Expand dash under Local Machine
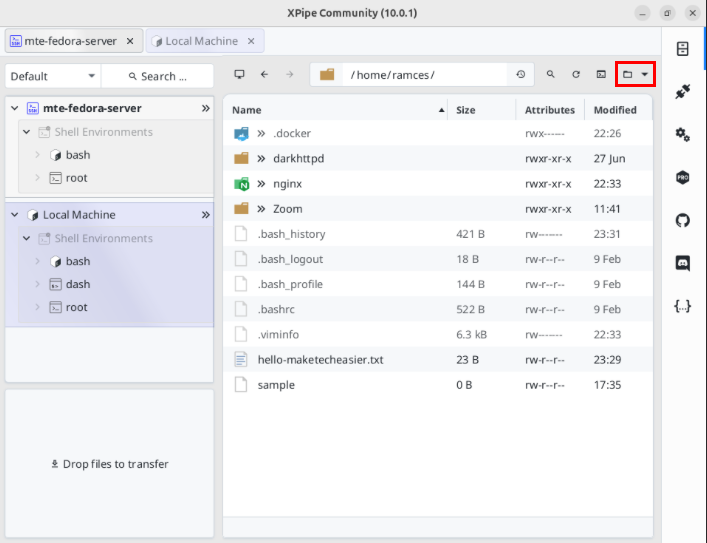This screenshot has width=707, height=543. click(37, 284)
